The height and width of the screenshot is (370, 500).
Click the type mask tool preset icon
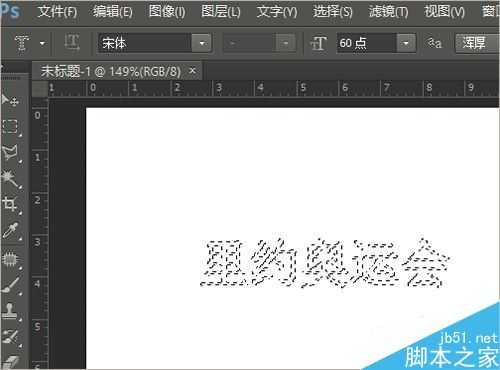pos(22,44)
